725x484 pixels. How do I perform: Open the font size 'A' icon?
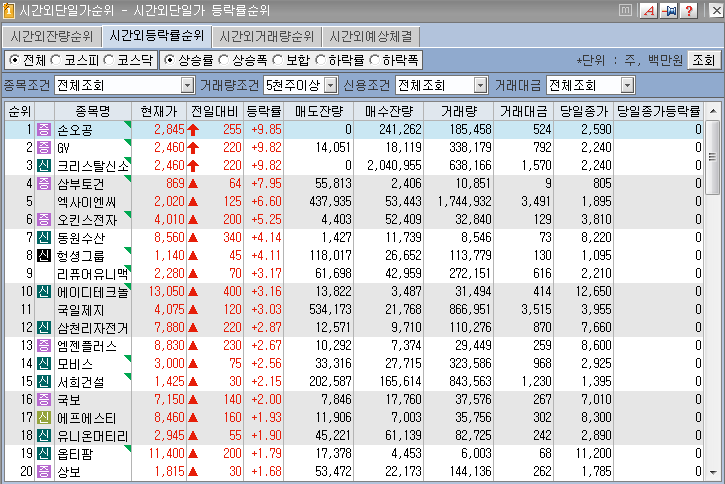click(x=649, y=11)
